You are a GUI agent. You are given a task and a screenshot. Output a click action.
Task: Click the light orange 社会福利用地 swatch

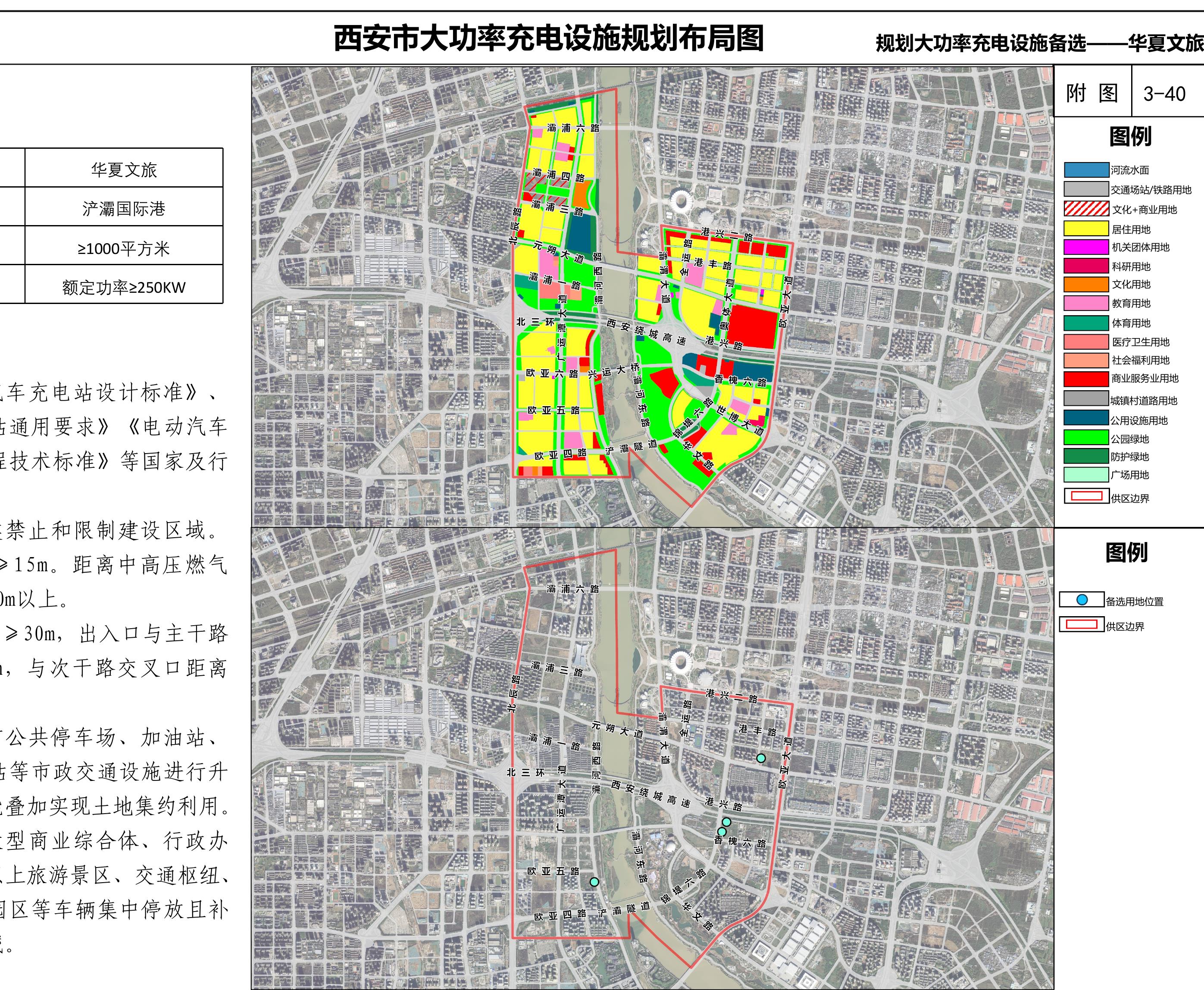pos(1086,360)
